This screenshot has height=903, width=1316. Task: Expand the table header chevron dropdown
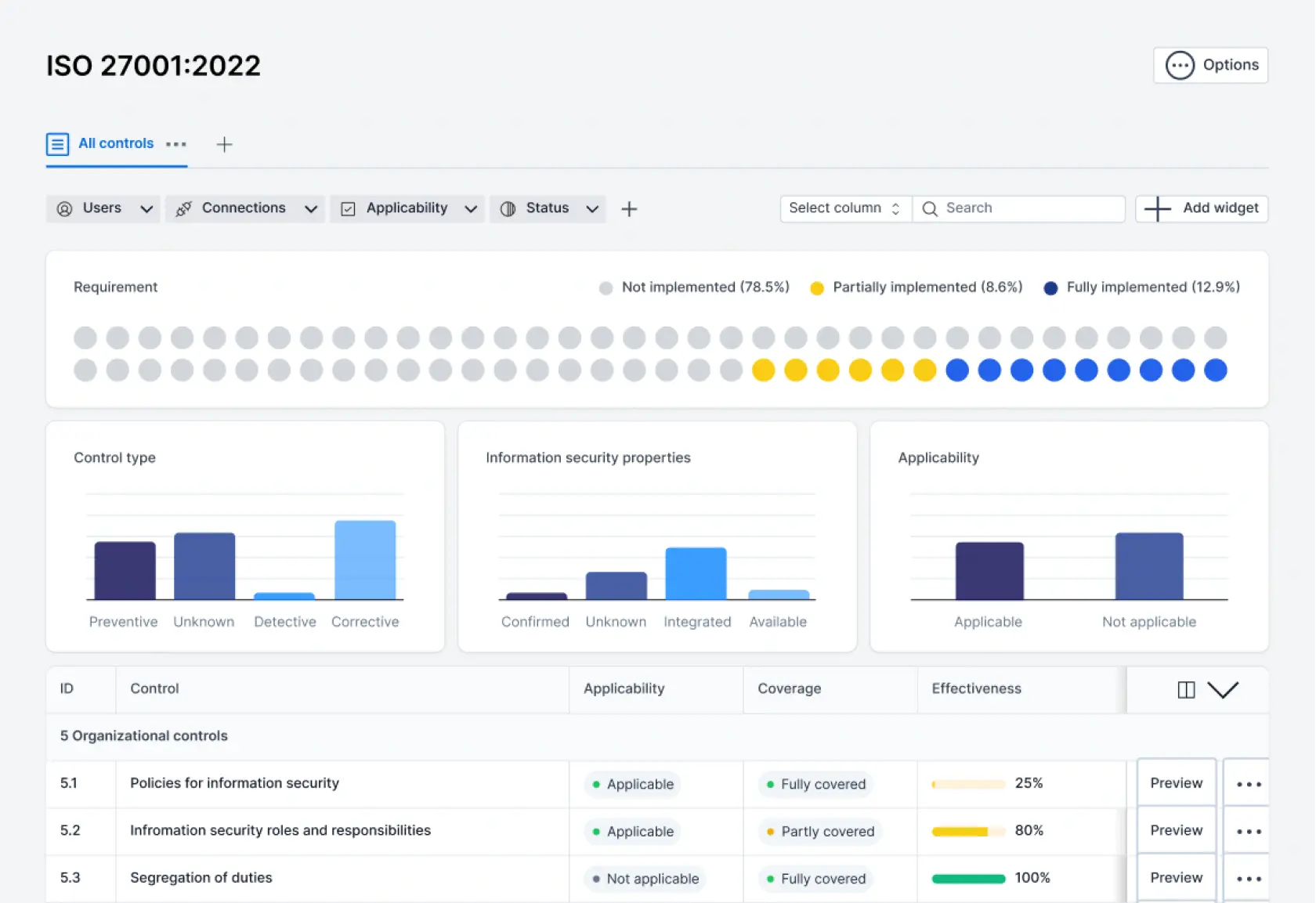coord(1223,689)
